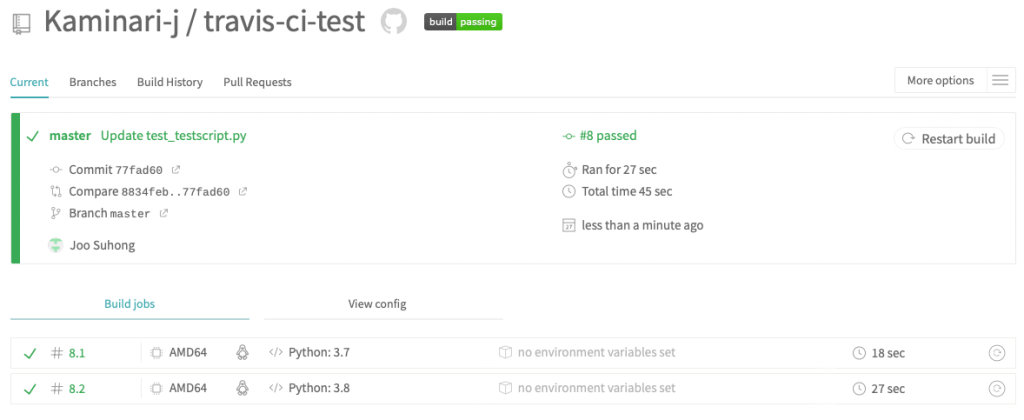Click the Joo Suhong avatar
Image resolution: width=1024 pixels, height=420 pixels.
tap(56, 246)
